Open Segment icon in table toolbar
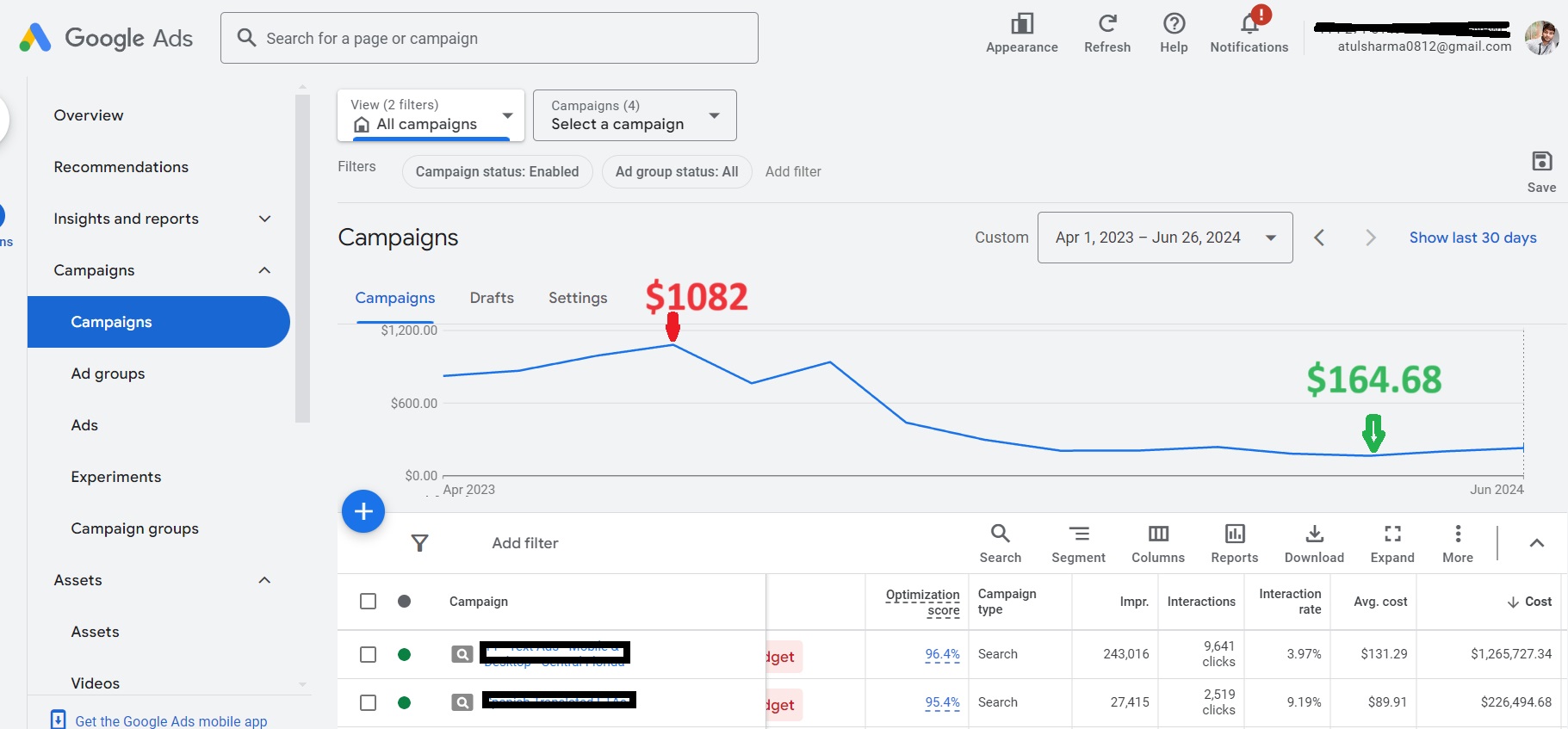1568x729 pixels. [1078, 534]
